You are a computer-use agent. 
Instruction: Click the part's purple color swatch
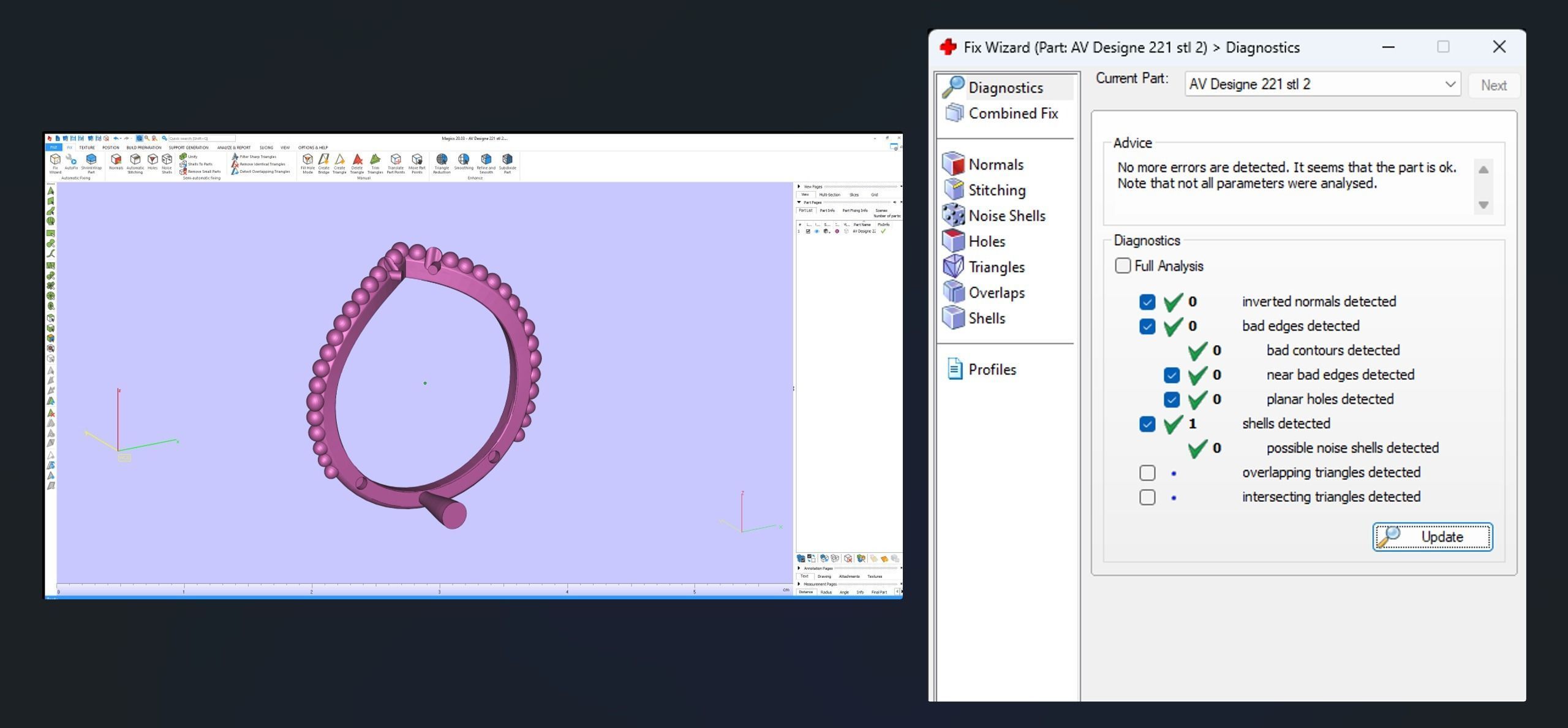click(837, 231)
